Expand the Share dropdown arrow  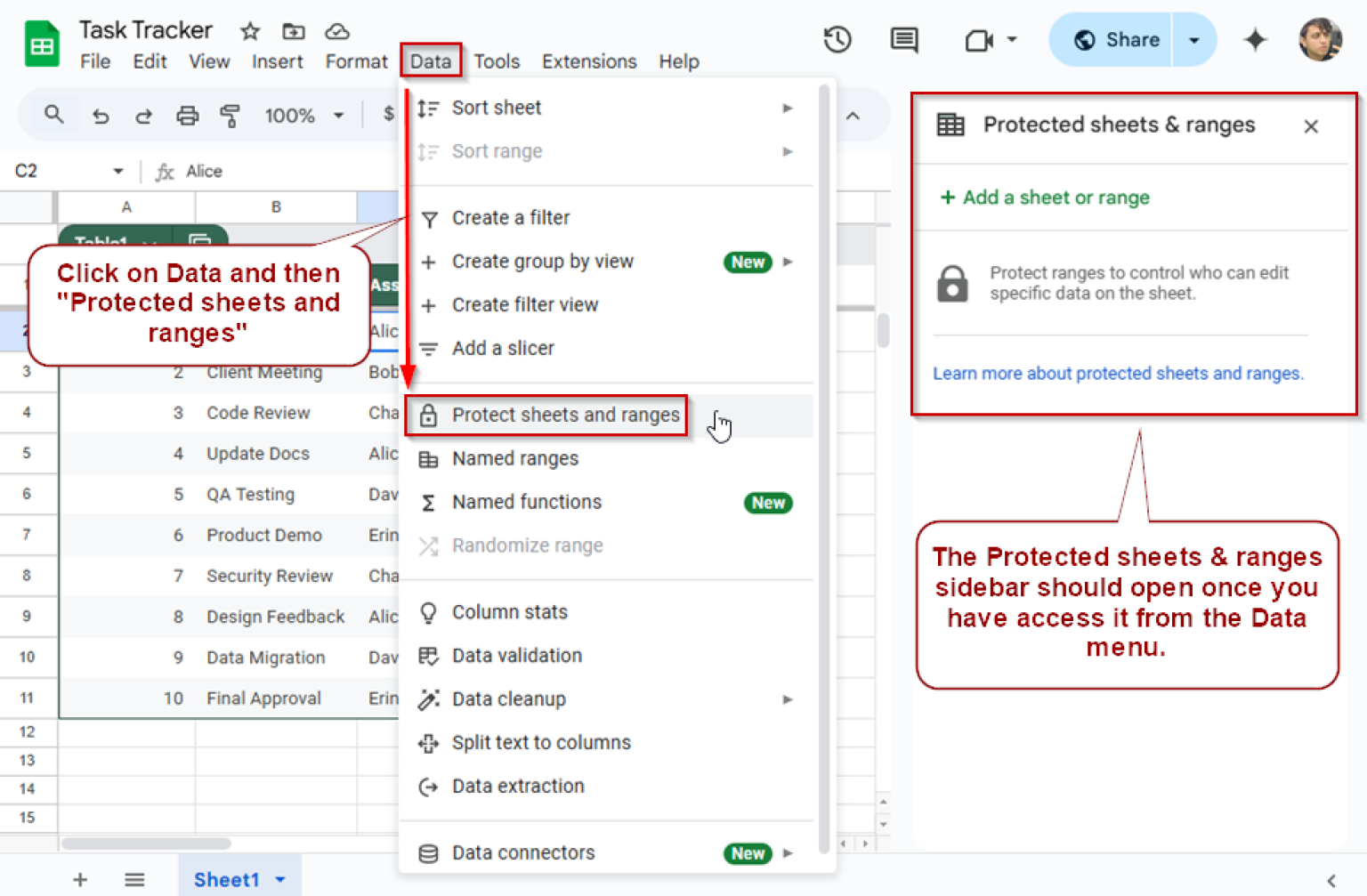coord(1193,39)
